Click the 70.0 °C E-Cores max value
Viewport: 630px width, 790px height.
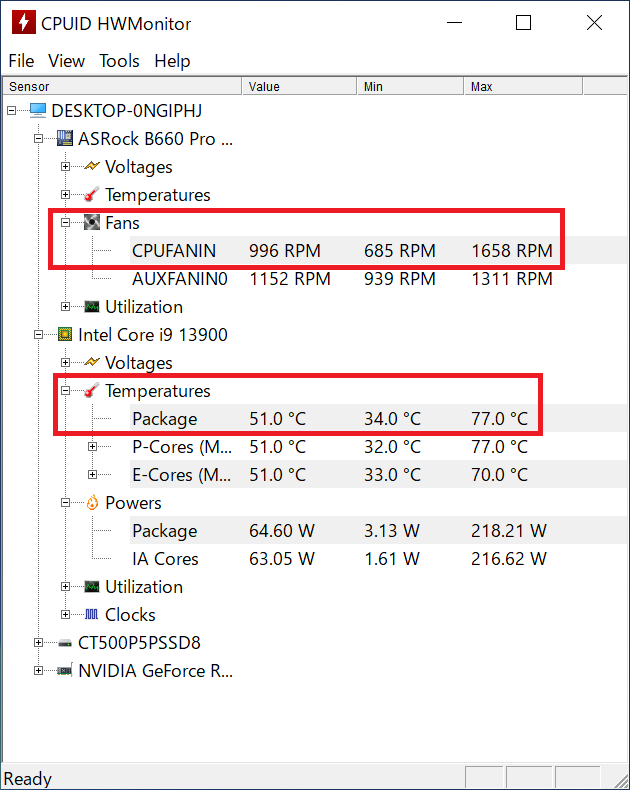tap(499, 475)
